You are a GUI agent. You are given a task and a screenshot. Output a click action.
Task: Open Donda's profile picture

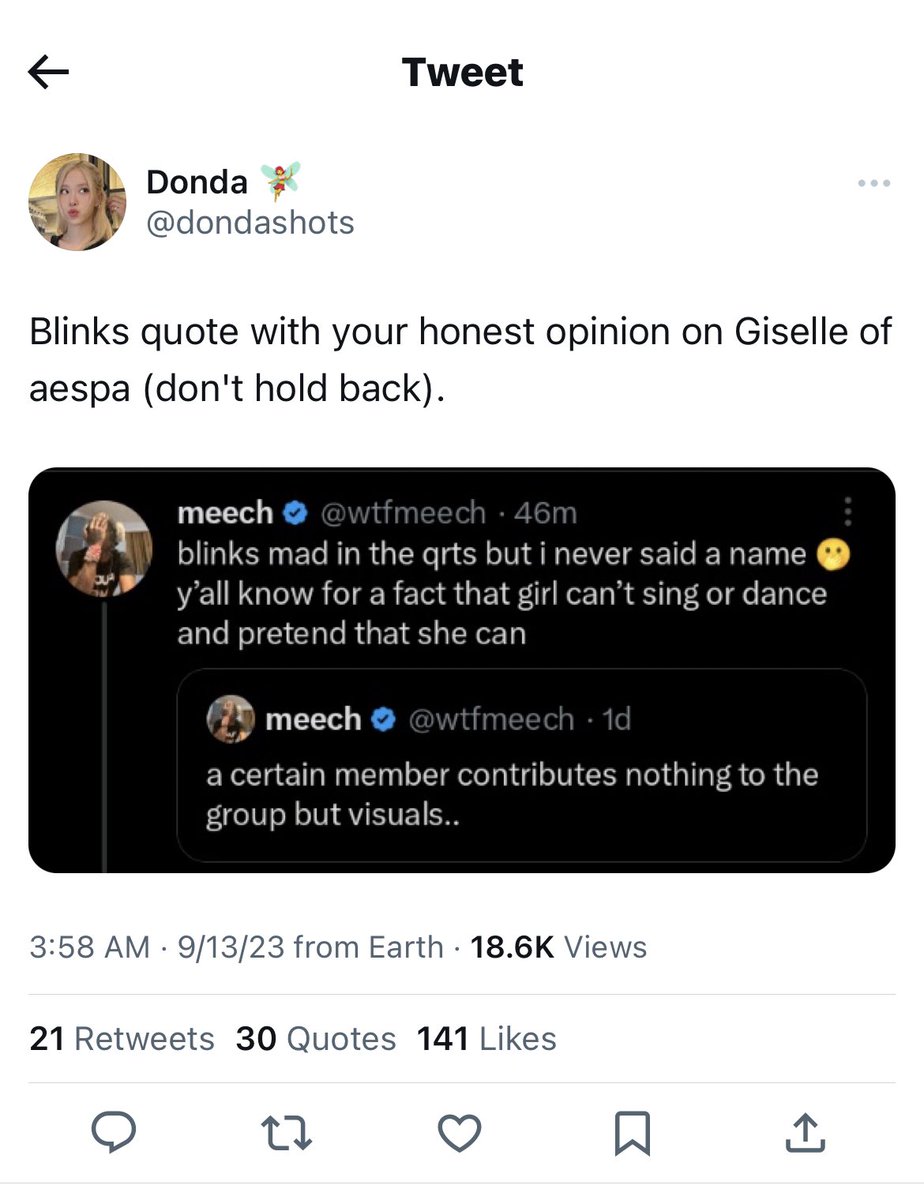coord(77,201)
